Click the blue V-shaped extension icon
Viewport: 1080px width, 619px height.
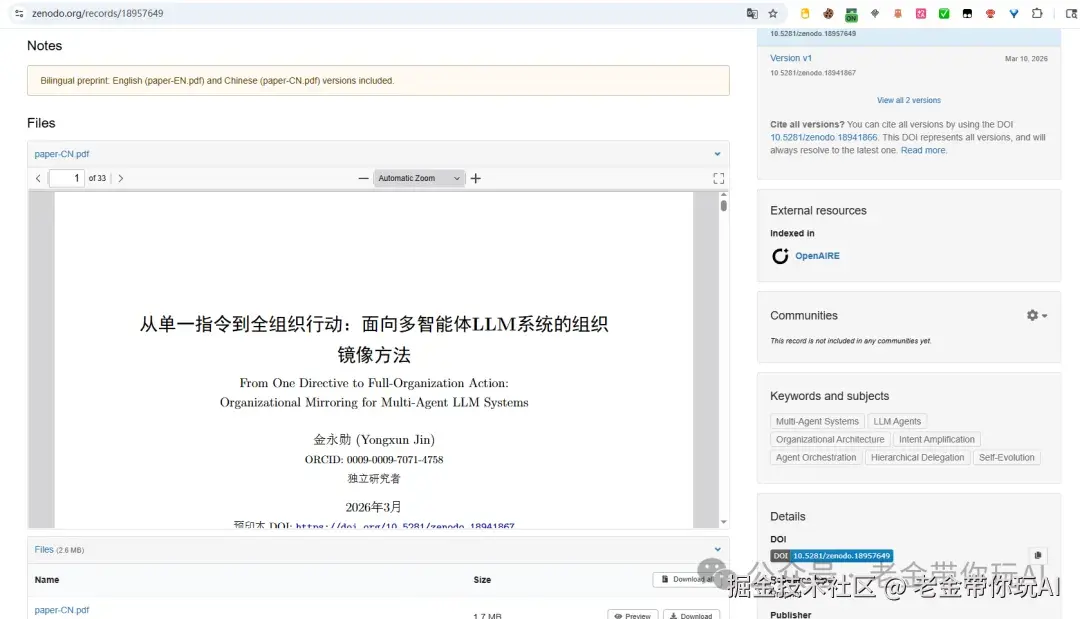coord(1013,13)
